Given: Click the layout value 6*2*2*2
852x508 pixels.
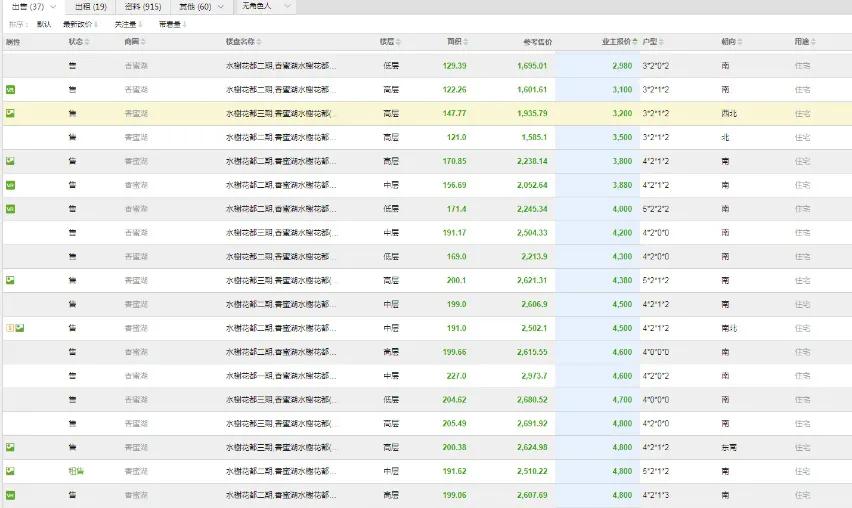Looking at the screenshot, I should pos(656,209).
